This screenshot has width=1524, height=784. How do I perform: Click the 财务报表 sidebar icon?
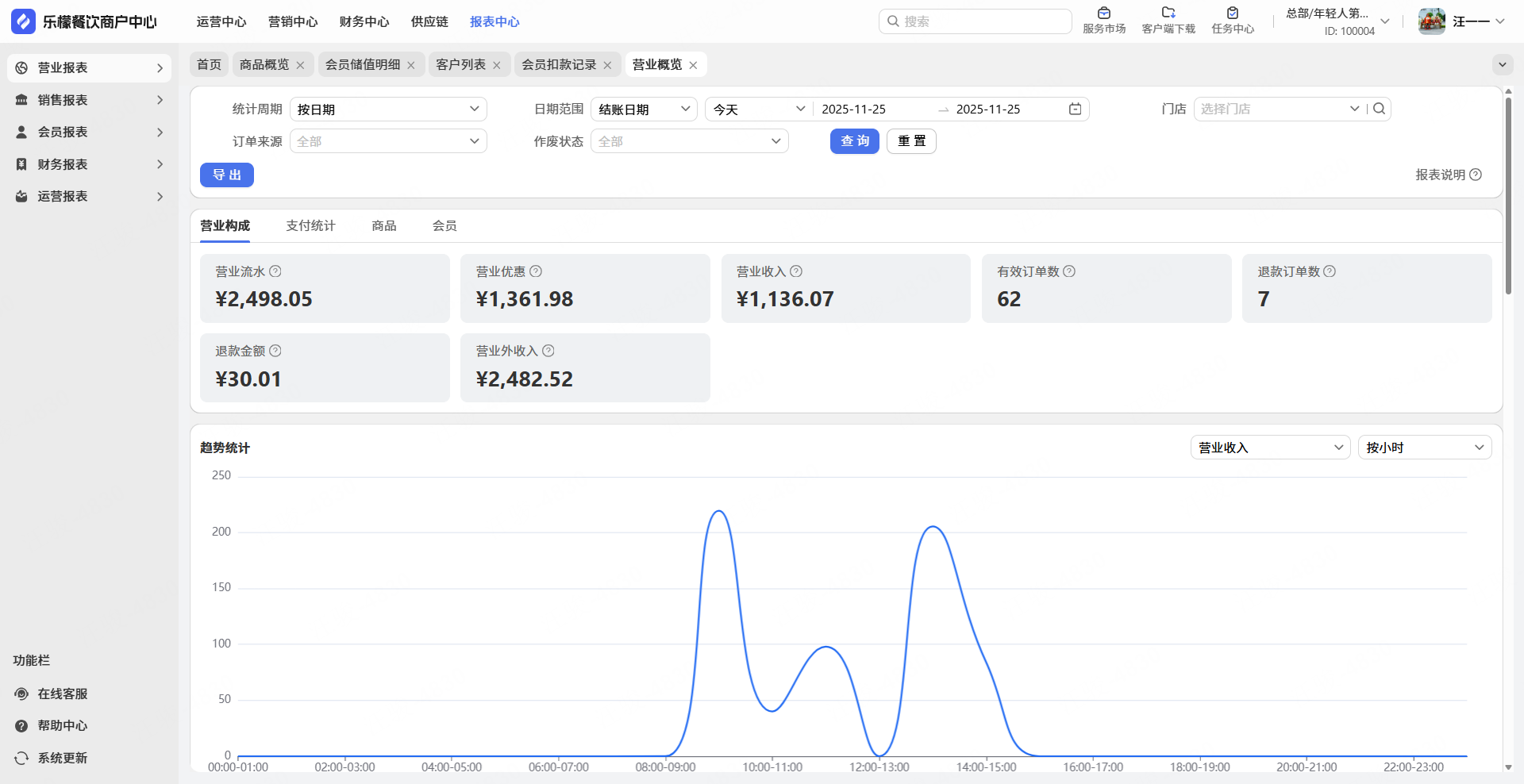tap(21, 164)
